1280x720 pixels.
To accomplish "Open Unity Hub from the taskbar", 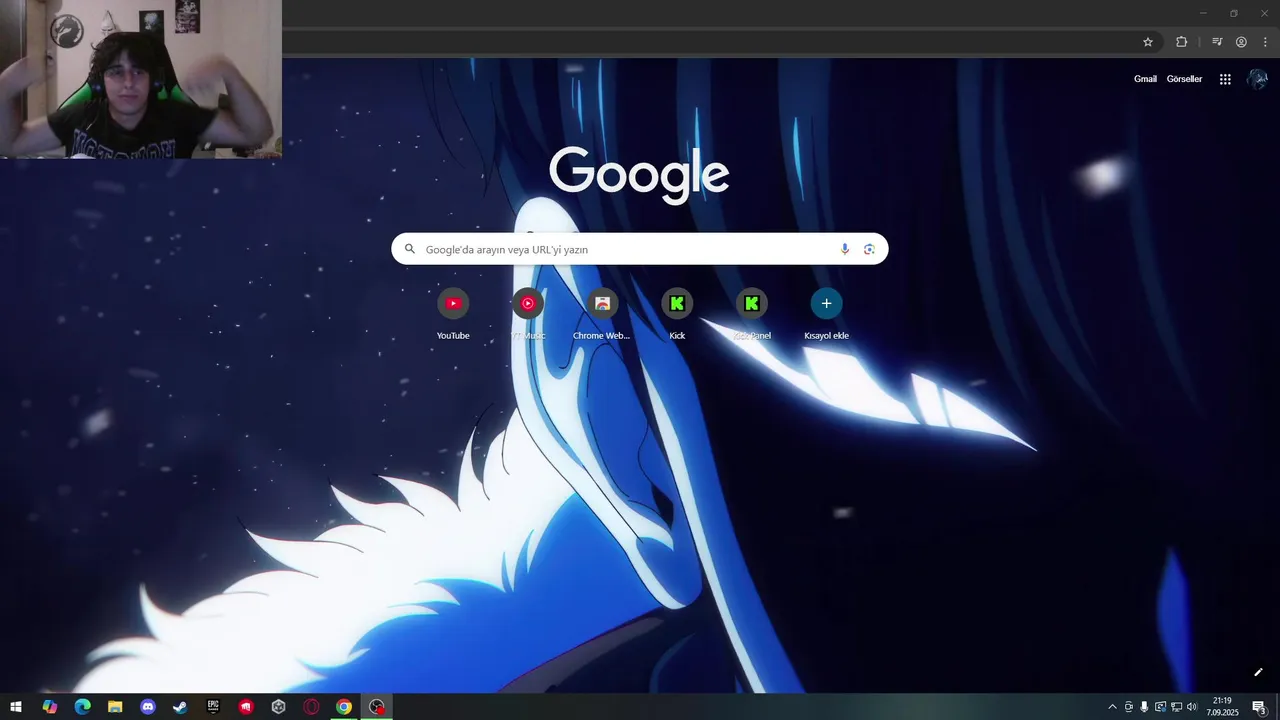I will [278, 707].
